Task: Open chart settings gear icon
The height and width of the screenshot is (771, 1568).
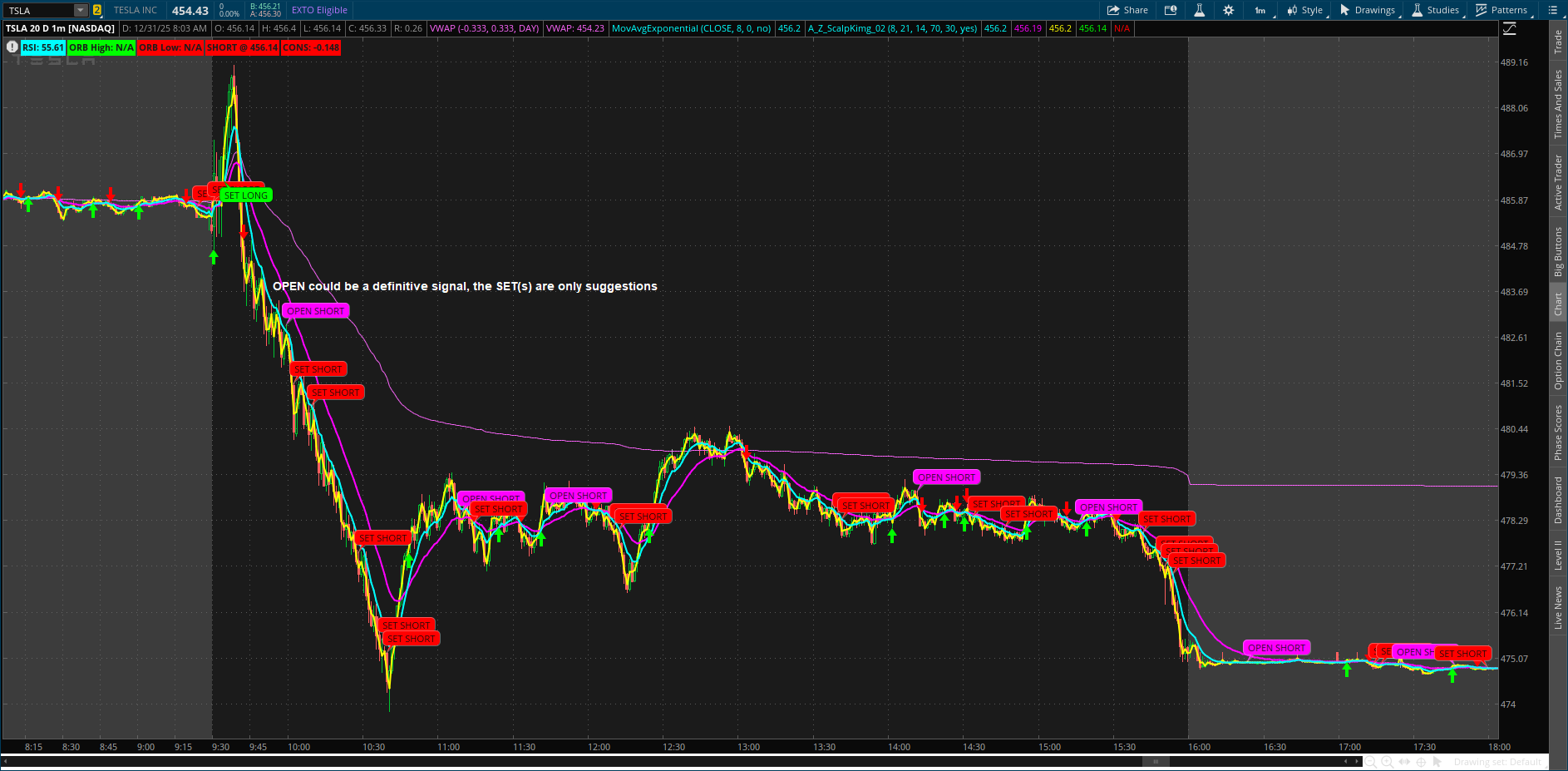Action: (1228, 10)
